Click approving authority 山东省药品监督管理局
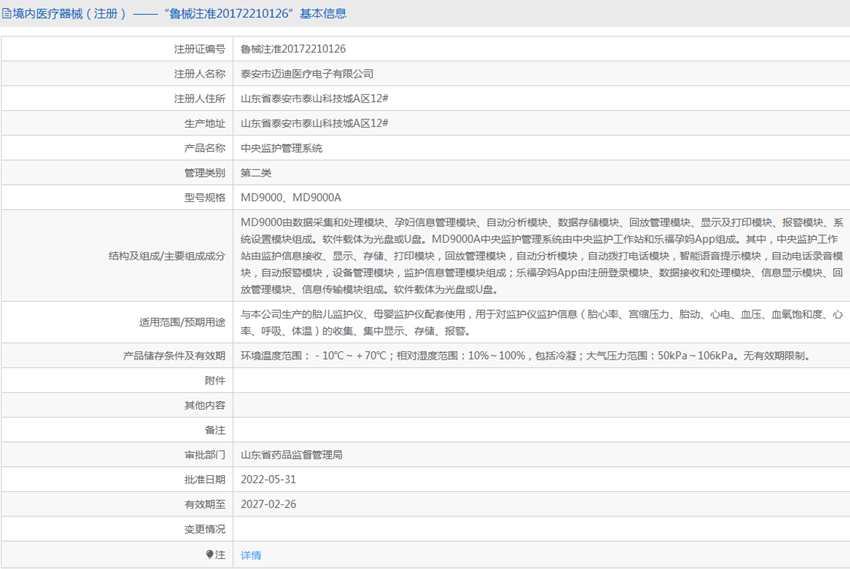 [x=292, y=455]
